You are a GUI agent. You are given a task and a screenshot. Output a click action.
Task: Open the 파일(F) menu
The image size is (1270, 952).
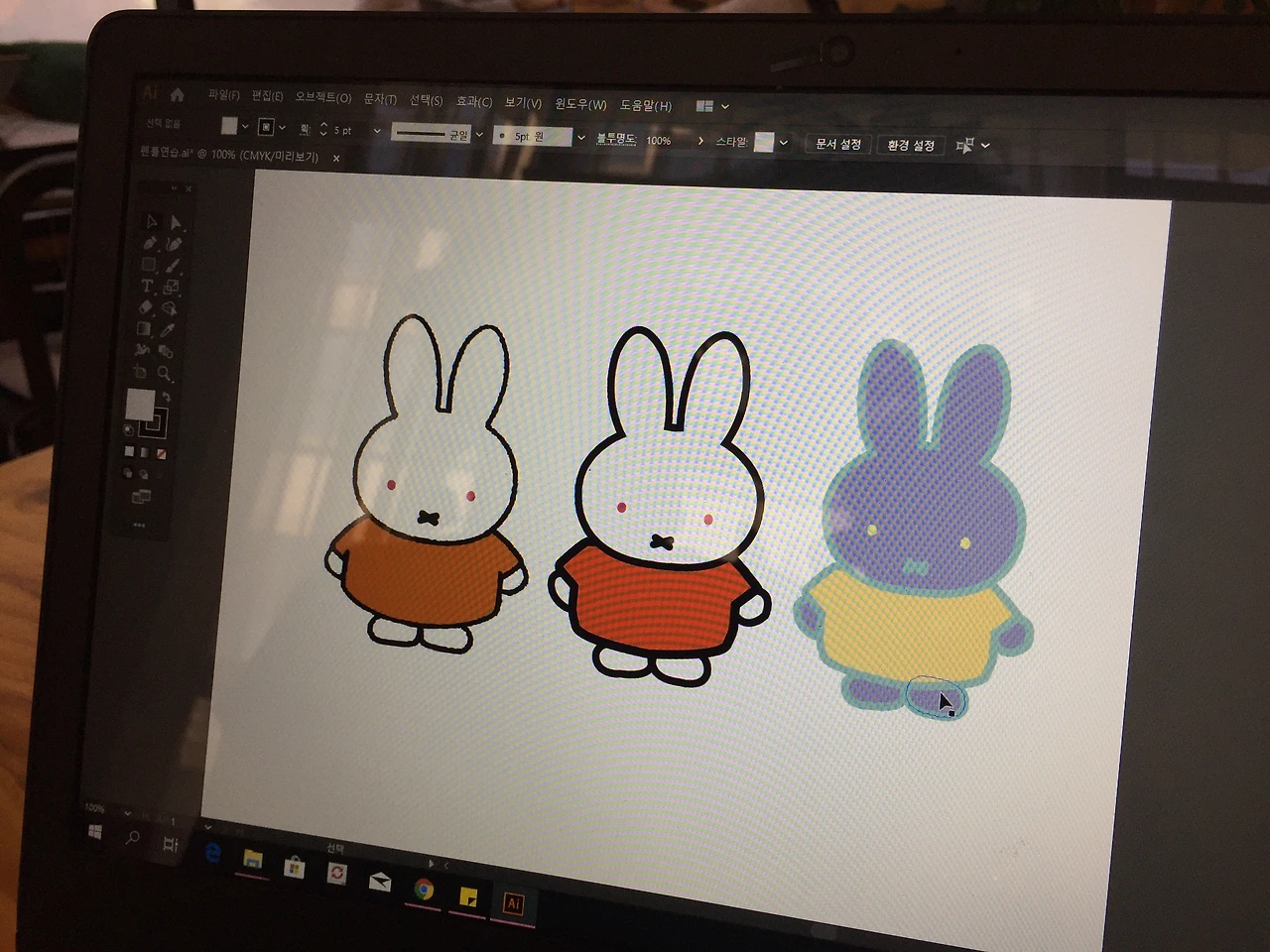223,95
